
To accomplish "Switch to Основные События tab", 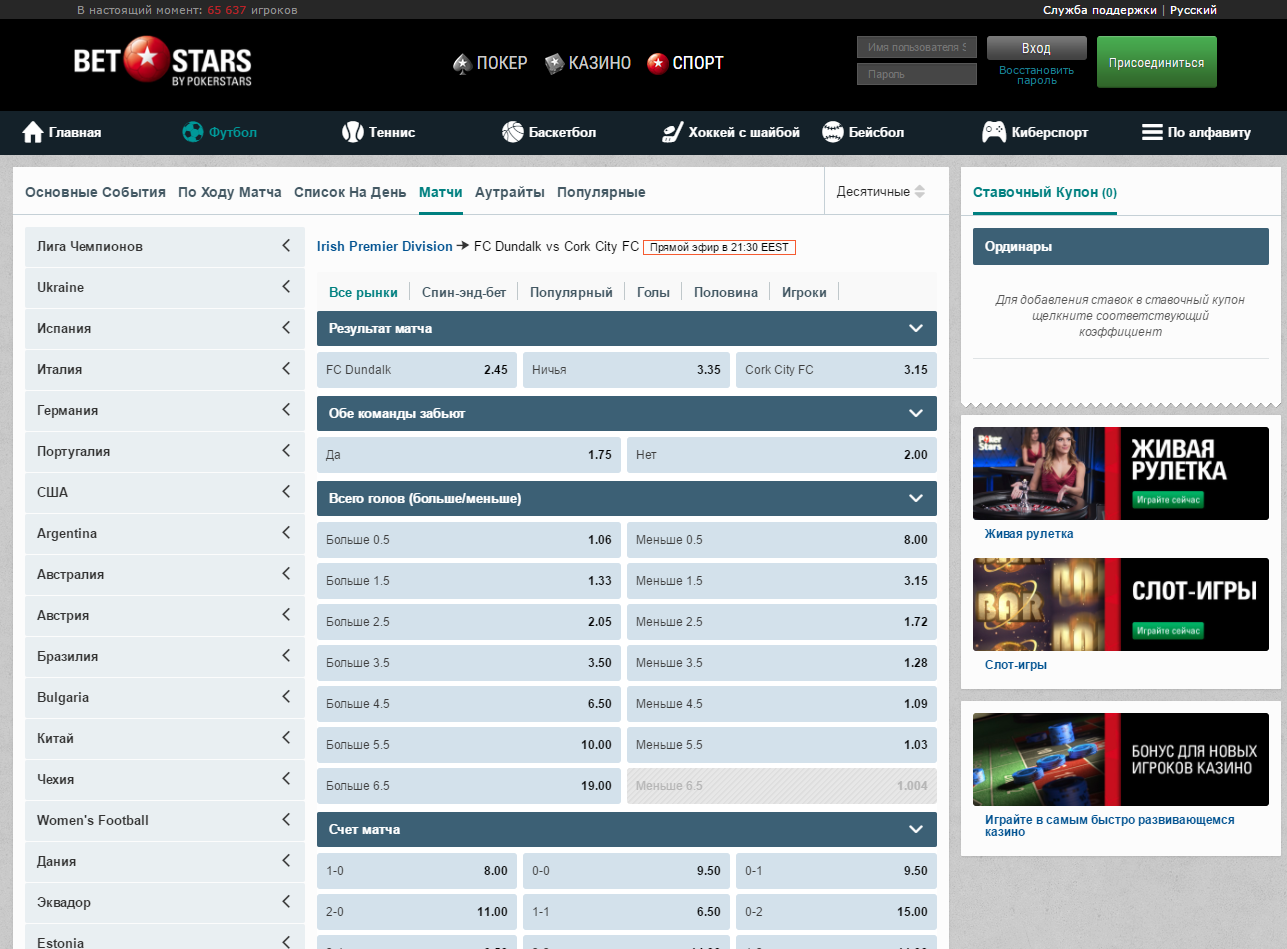I will pyautogui.click(x=95, y=192).
